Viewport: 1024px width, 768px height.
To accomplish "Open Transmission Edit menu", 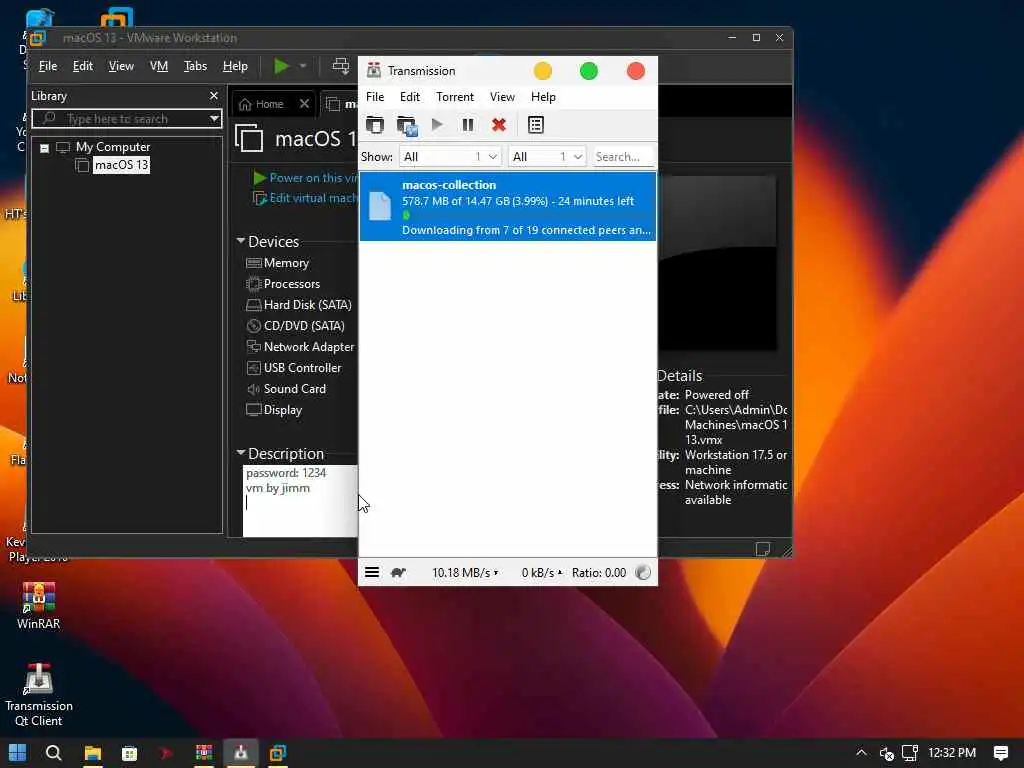I will click(409, 97).
